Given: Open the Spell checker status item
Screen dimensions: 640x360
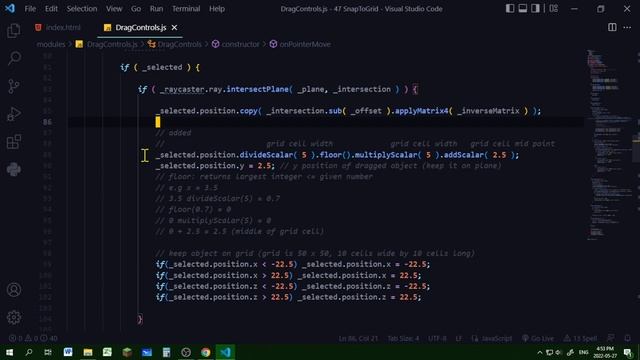Looking at the screenshot, I should click(x=580, y=338).
